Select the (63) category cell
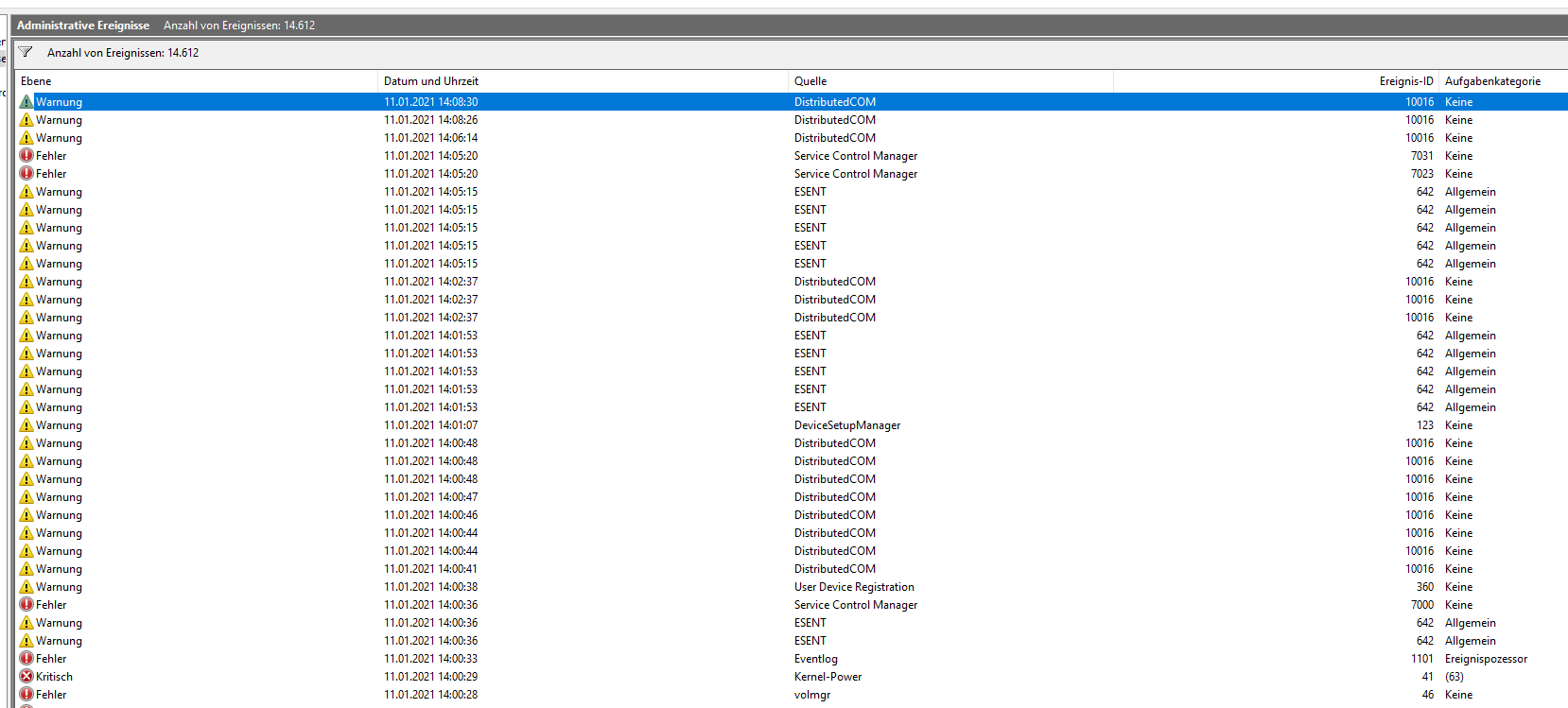This screenshot has height=708, width=1568. [1454, 676]
